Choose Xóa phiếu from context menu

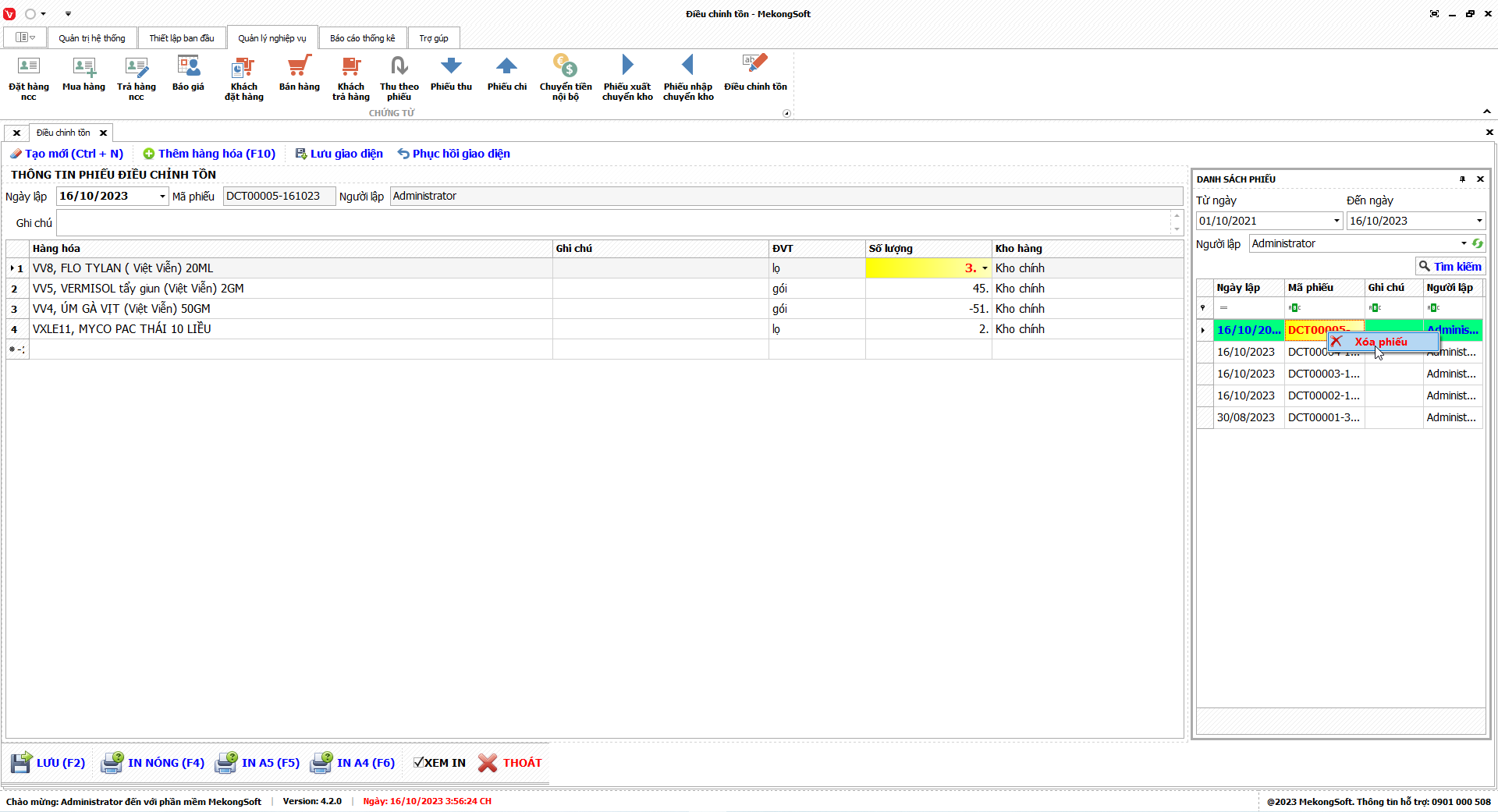[x=1380, y=342]
